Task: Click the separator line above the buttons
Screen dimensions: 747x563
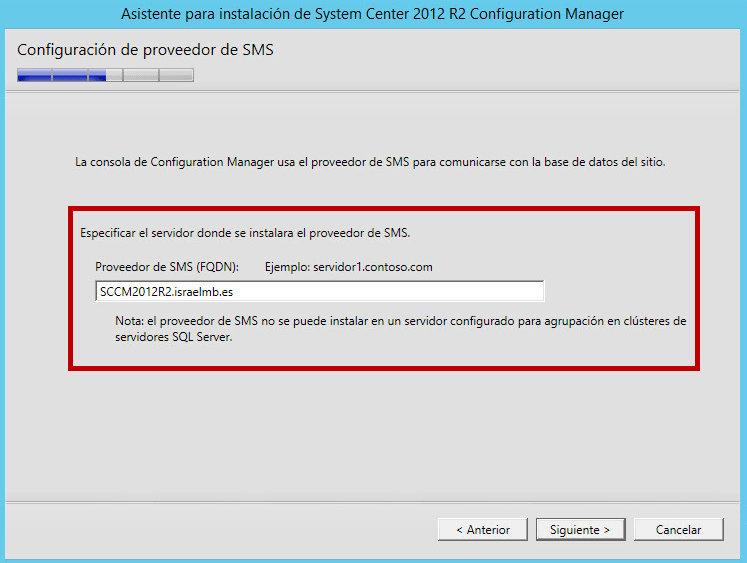Action: coord(373,501)
